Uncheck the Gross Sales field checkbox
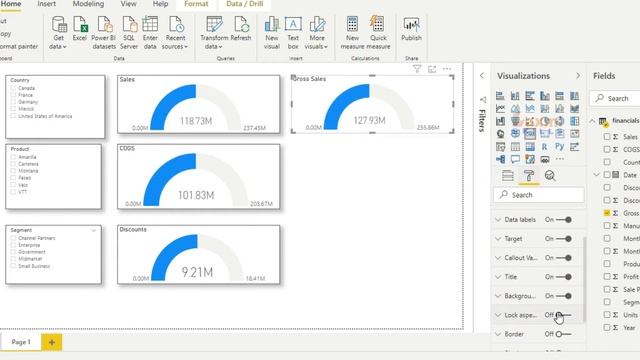640x360 pixels. click(x=607, y=213)
